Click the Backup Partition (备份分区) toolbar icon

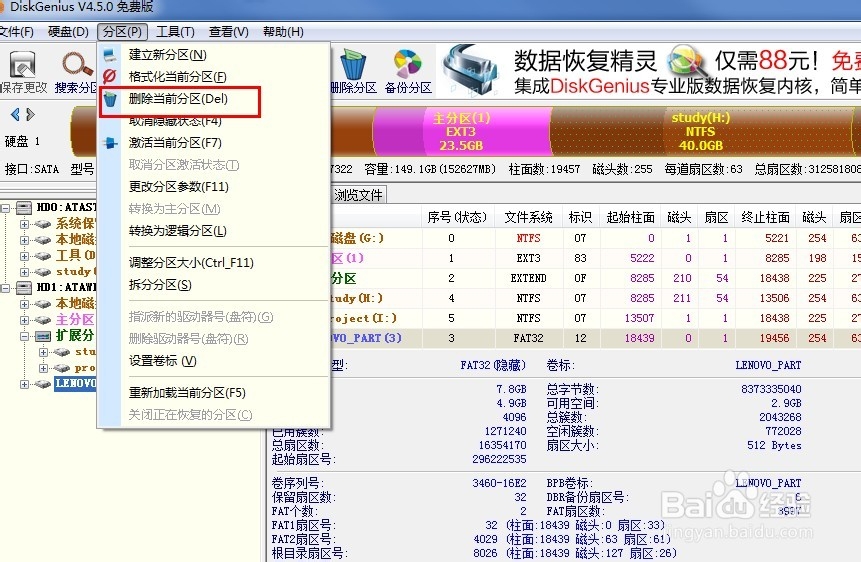click(x=407, y=64)
